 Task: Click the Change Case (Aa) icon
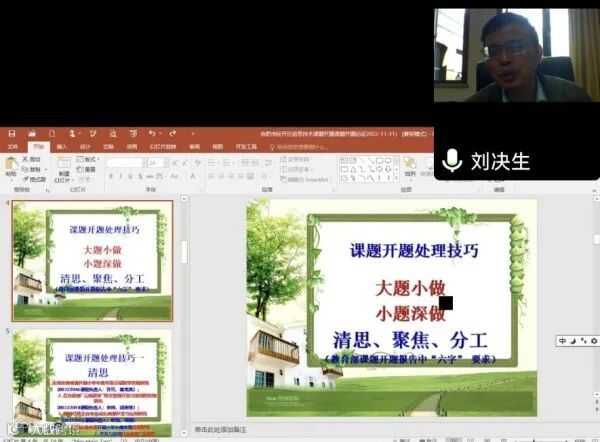point(174,176)
